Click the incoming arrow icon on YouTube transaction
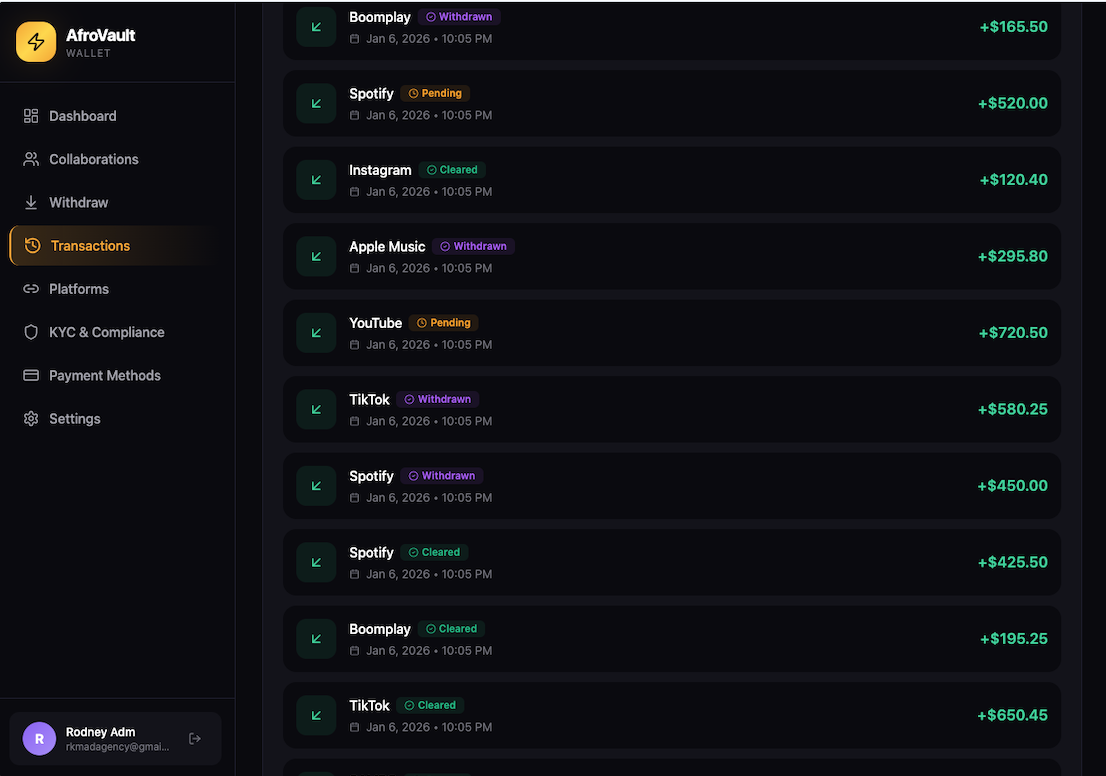Screen dimensions: 1106x776 [x=316, y=333]
